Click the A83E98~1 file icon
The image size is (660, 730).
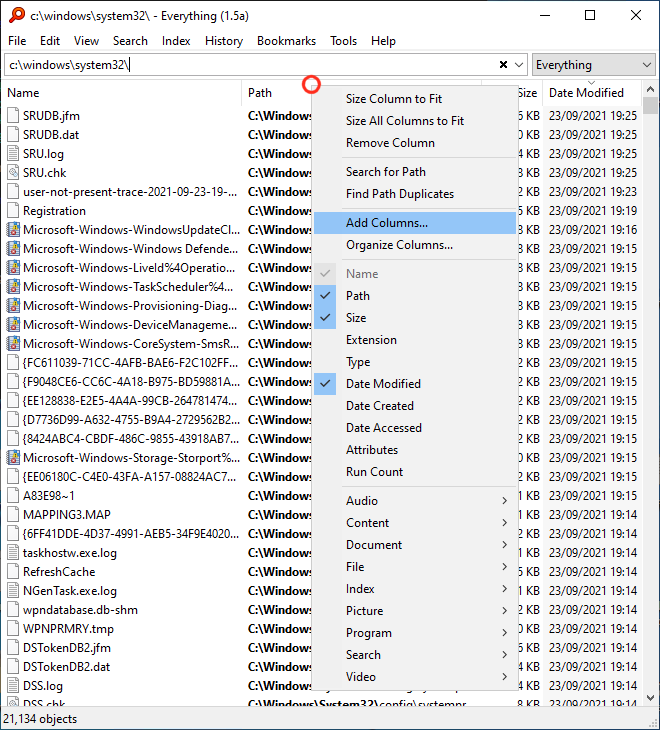[13, 496]
